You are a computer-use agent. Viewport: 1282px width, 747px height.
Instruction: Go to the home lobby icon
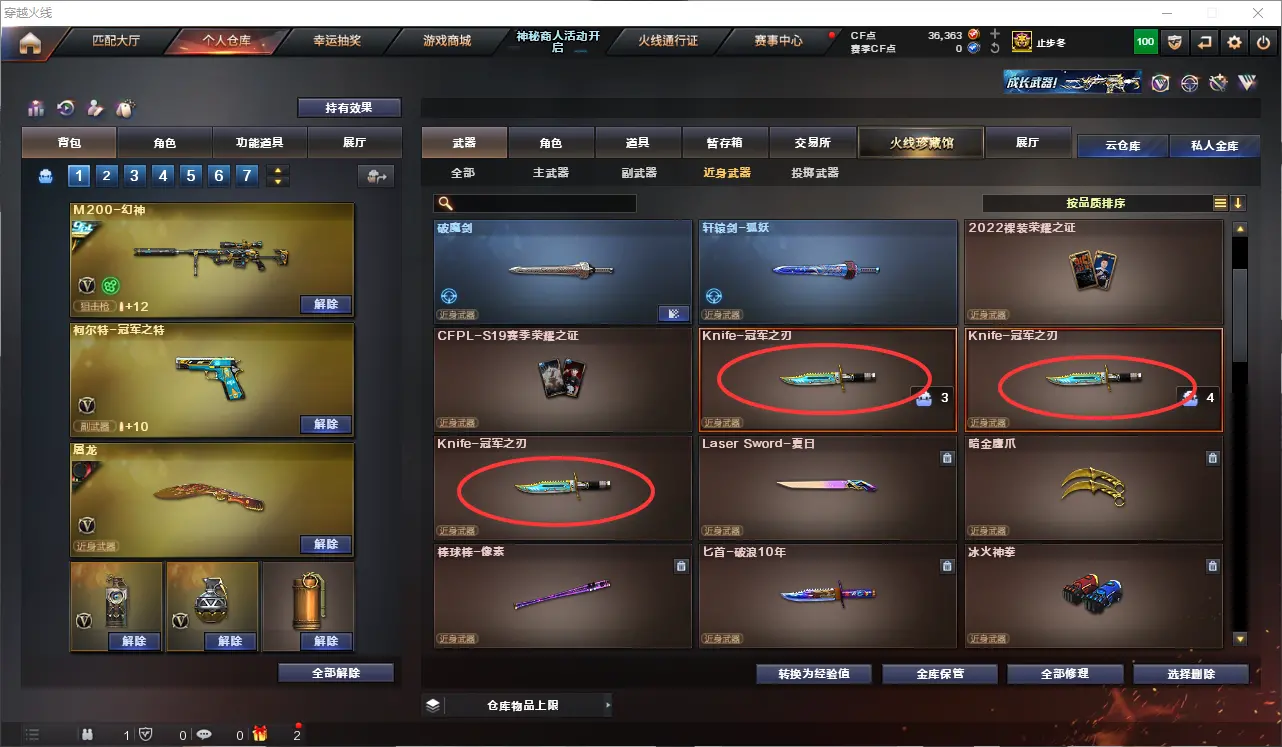30,42
